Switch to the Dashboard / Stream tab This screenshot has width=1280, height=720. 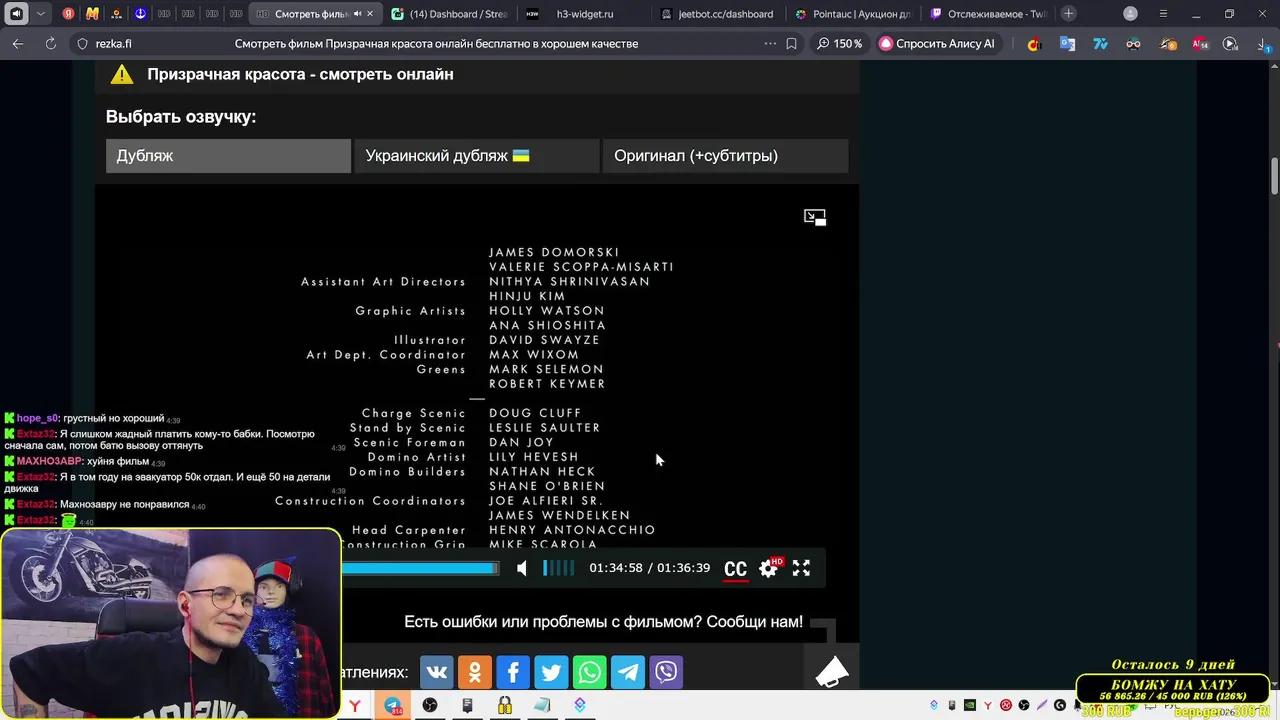449,14
